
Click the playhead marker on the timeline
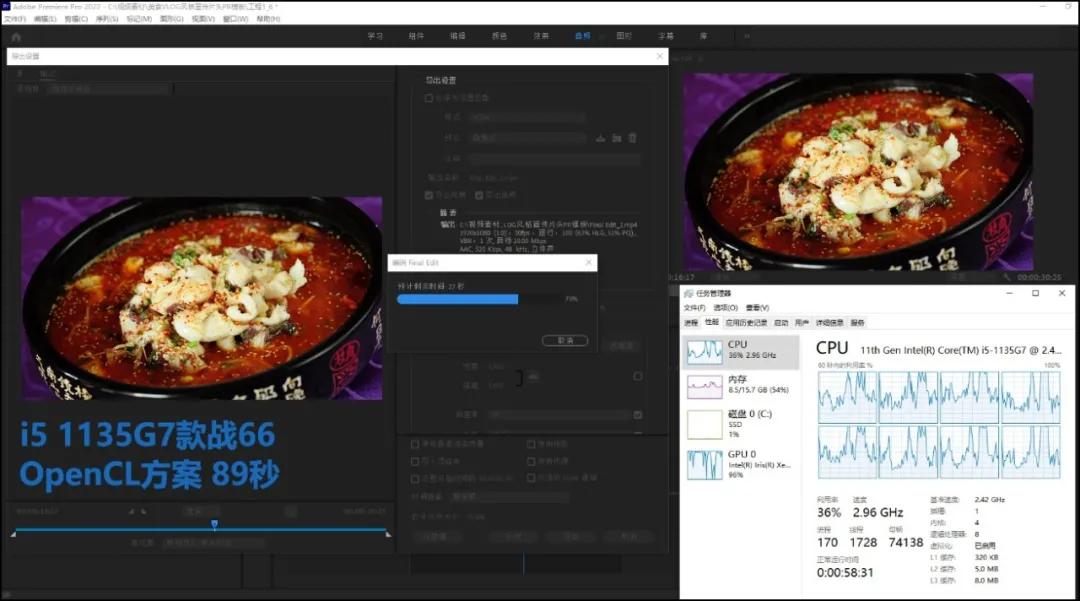[x=214, y=523]
